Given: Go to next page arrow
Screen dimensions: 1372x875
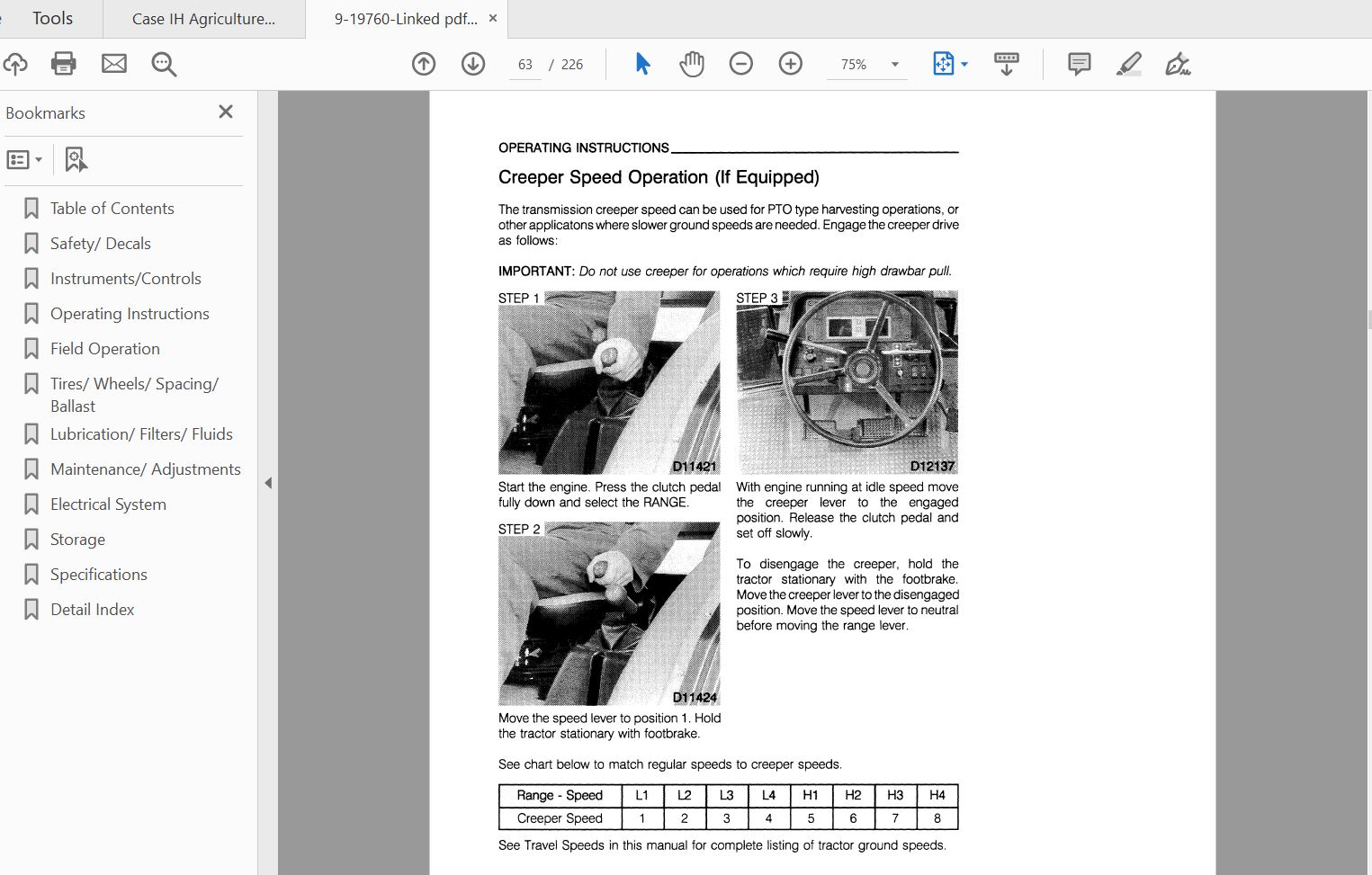Looking at the screenshot, I should click(473, 64).
